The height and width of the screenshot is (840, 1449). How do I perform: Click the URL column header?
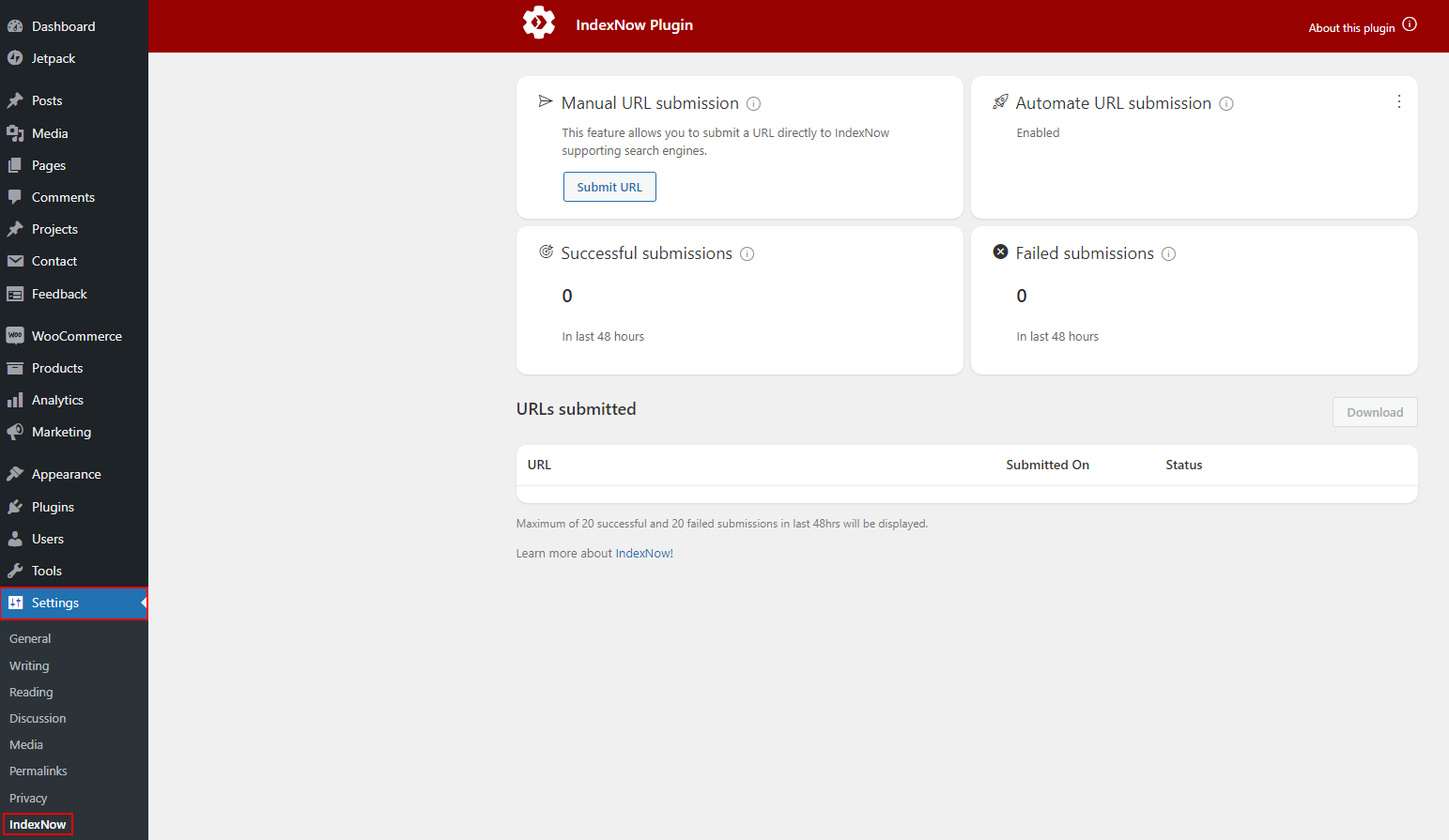coord(539,465)
